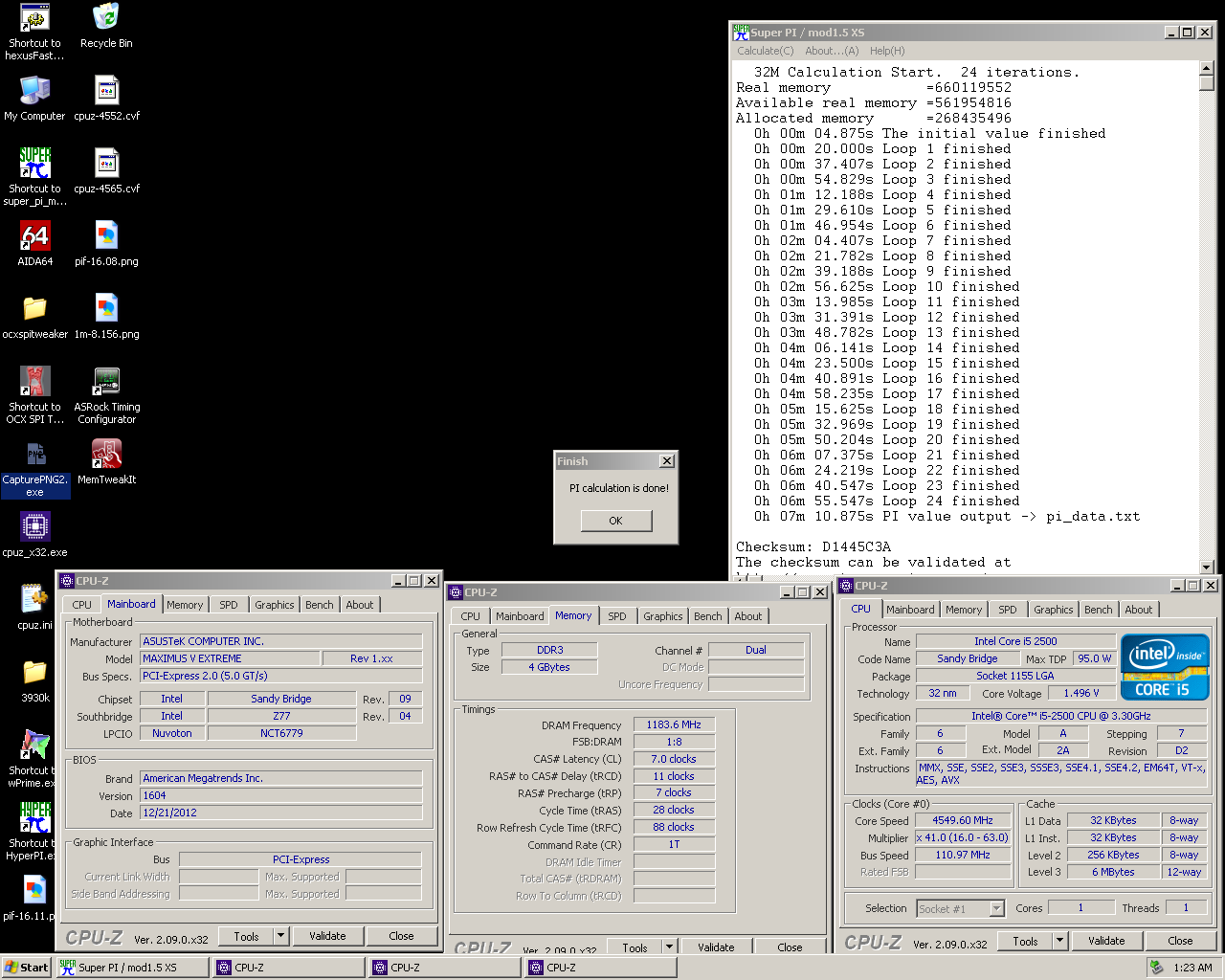Select the ocxspitweaker folder icon

35,308
